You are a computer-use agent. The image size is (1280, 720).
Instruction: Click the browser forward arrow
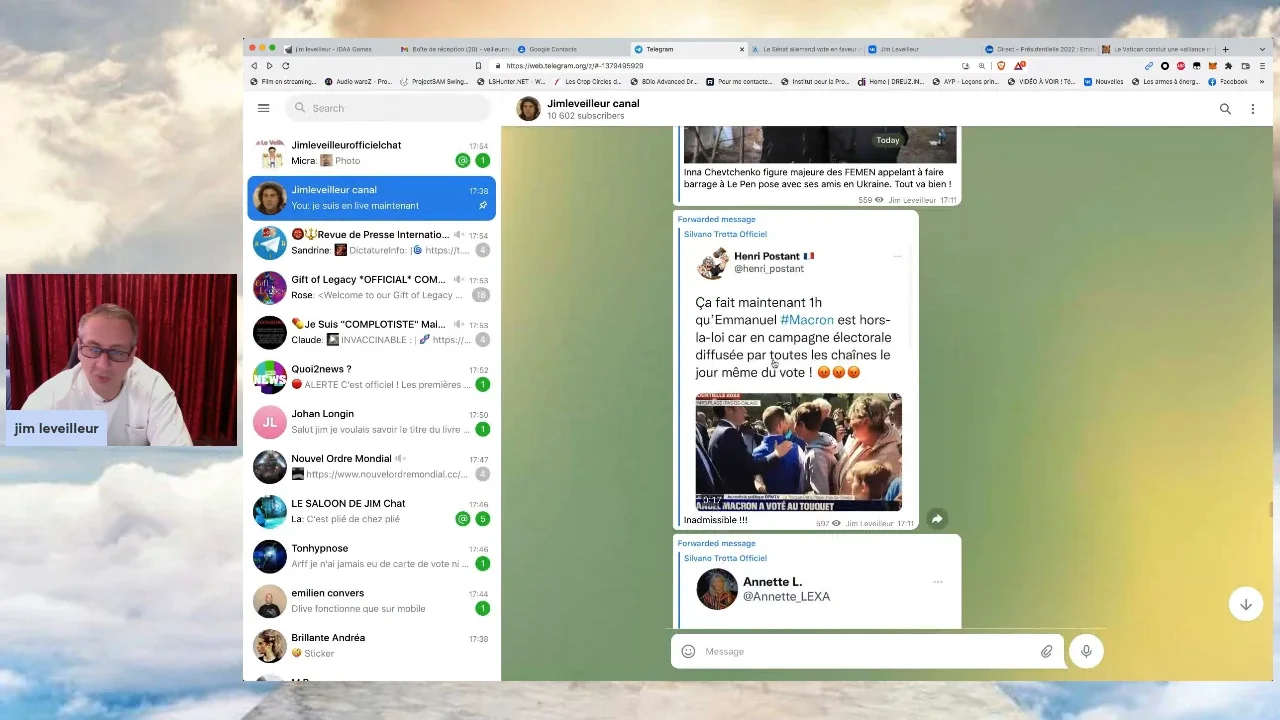click(x=269, y=66)
